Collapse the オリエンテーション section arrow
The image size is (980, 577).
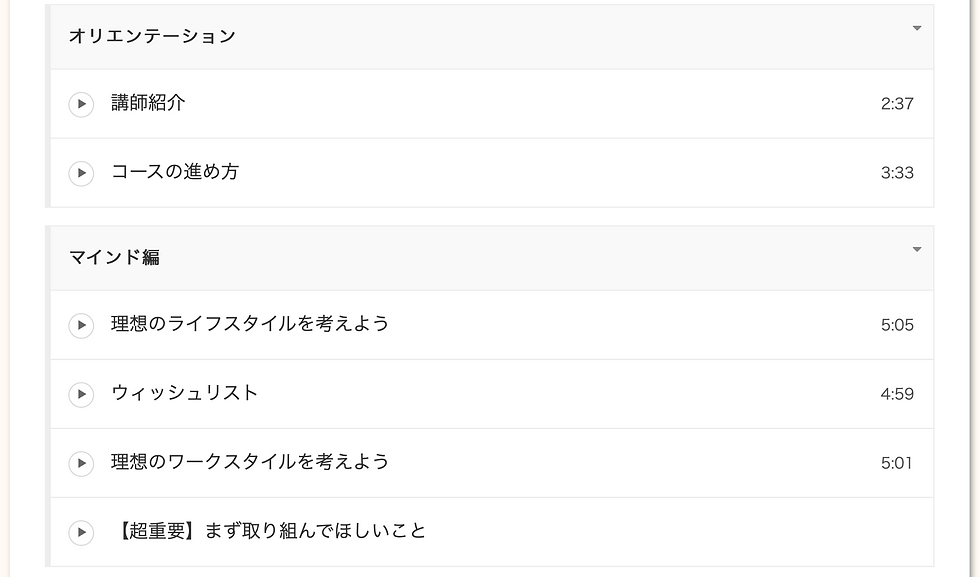(x=917, y=29)
